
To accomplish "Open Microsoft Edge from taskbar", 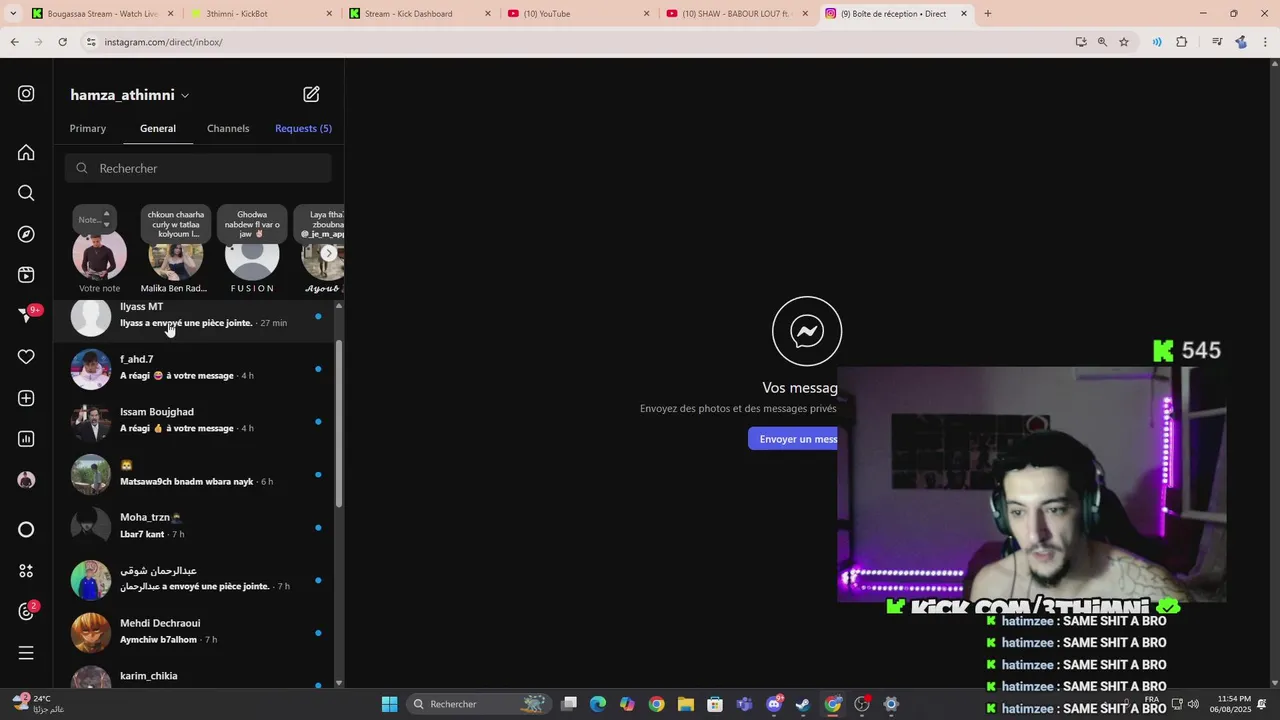I will coord(598,704).
